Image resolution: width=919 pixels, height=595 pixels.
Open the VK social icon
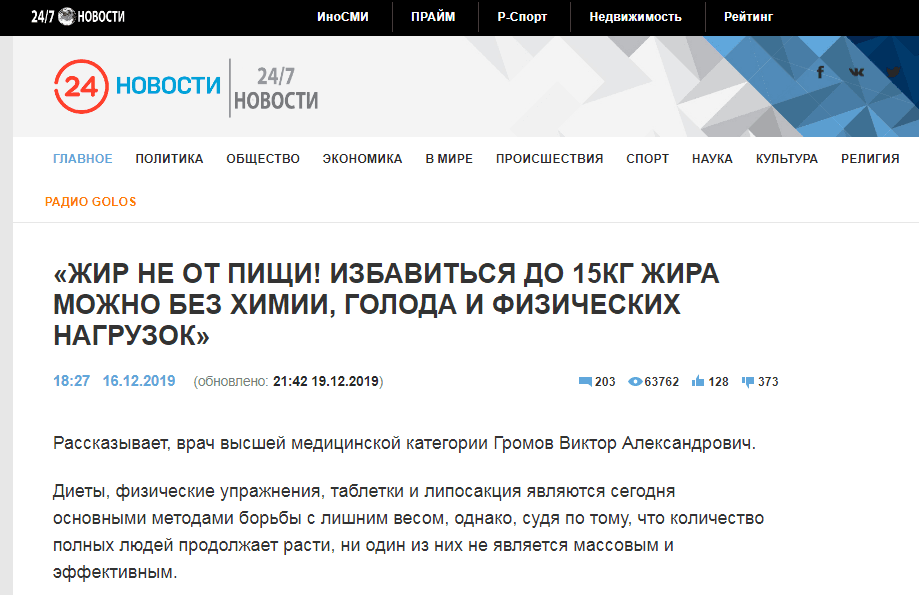(857, 72)
